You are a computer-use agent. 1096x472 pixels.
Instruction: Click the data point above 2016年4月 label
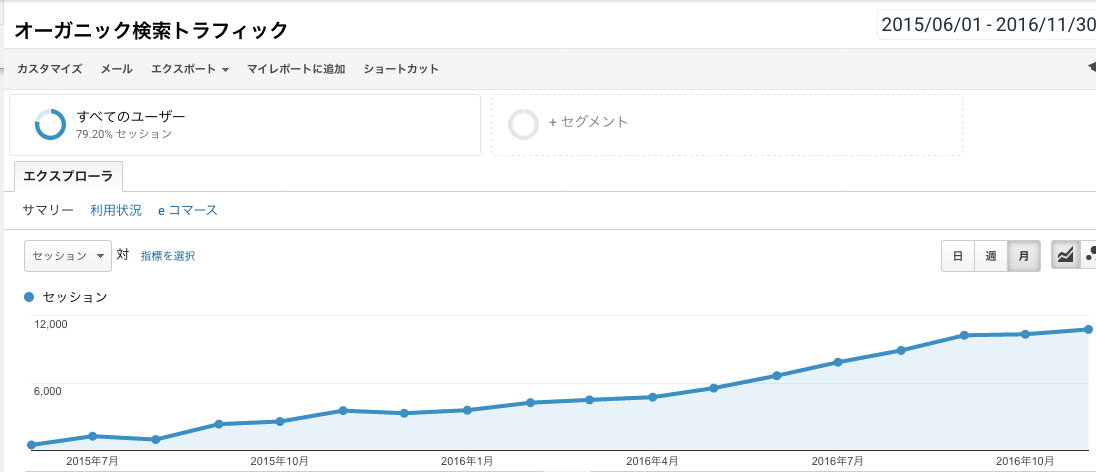[x=652, y=396]
